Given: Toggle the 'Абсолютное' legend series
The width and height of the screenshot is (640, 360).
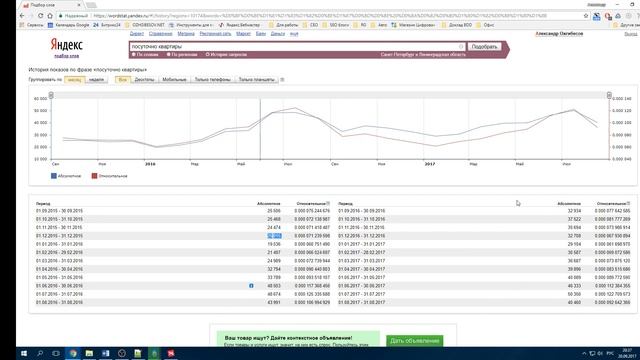Looking at the screenshot, I should tap(66, 176).
